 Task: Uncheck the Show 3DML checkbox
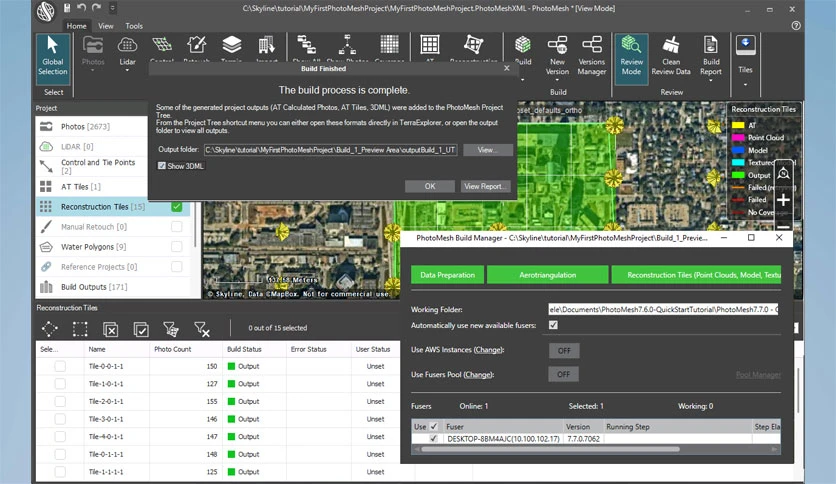[162, 166]
